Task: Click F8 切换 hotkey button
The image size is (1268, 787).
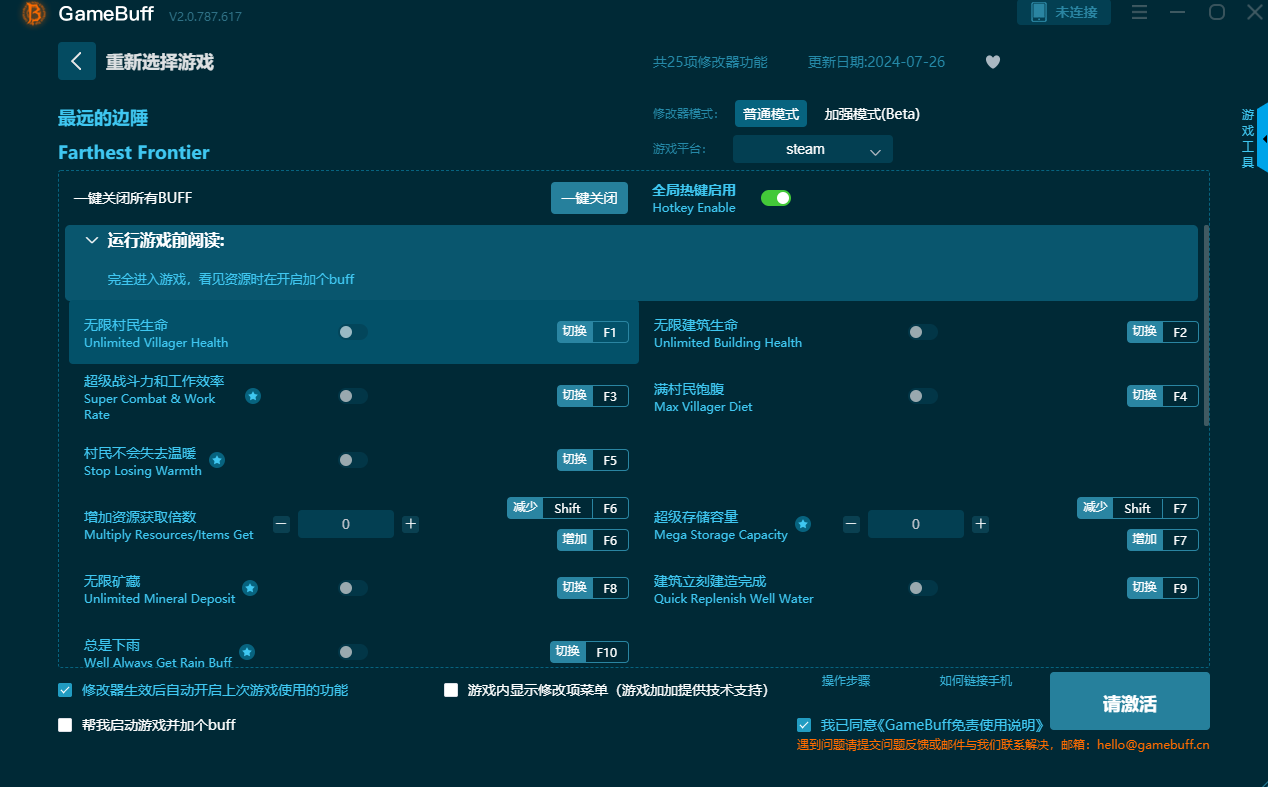Action: tap(593, 588)
